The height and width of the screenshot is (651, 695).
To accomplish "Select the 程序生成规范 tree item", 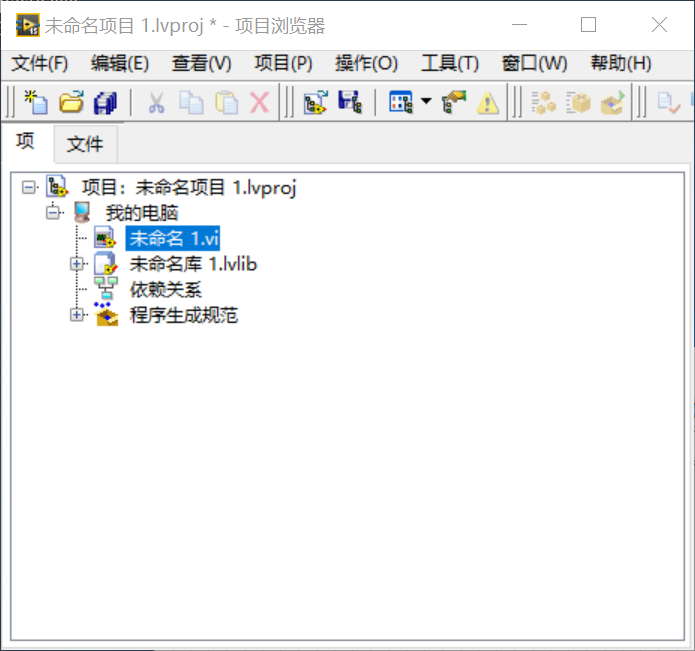I will click(184, 315).
